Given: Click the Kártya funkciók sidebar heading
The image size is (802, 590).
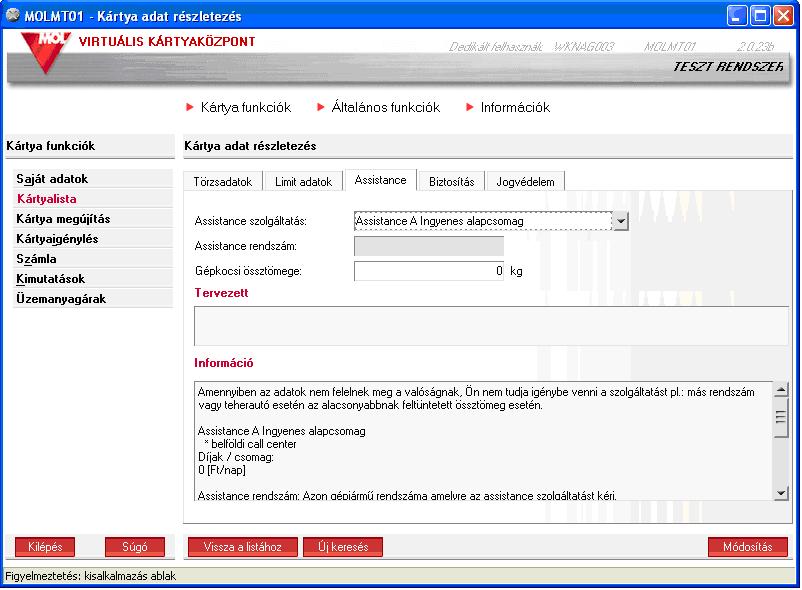Looking at the screenshot, I should [51, 146].
